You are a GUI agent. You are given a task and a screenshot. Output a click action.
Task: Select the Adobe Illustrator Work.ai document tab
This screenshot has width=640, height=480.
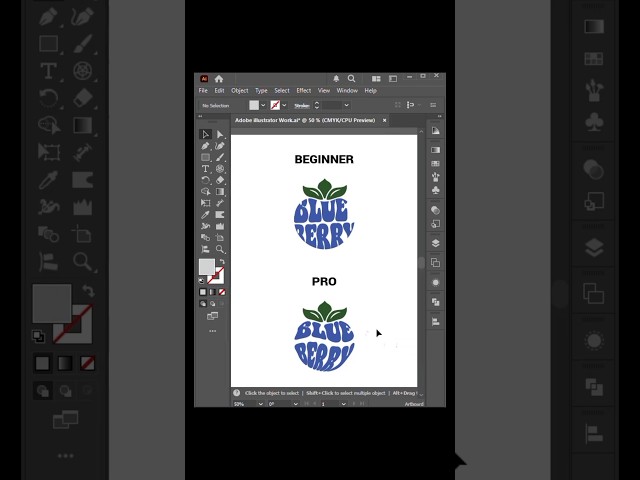point(305,120)
